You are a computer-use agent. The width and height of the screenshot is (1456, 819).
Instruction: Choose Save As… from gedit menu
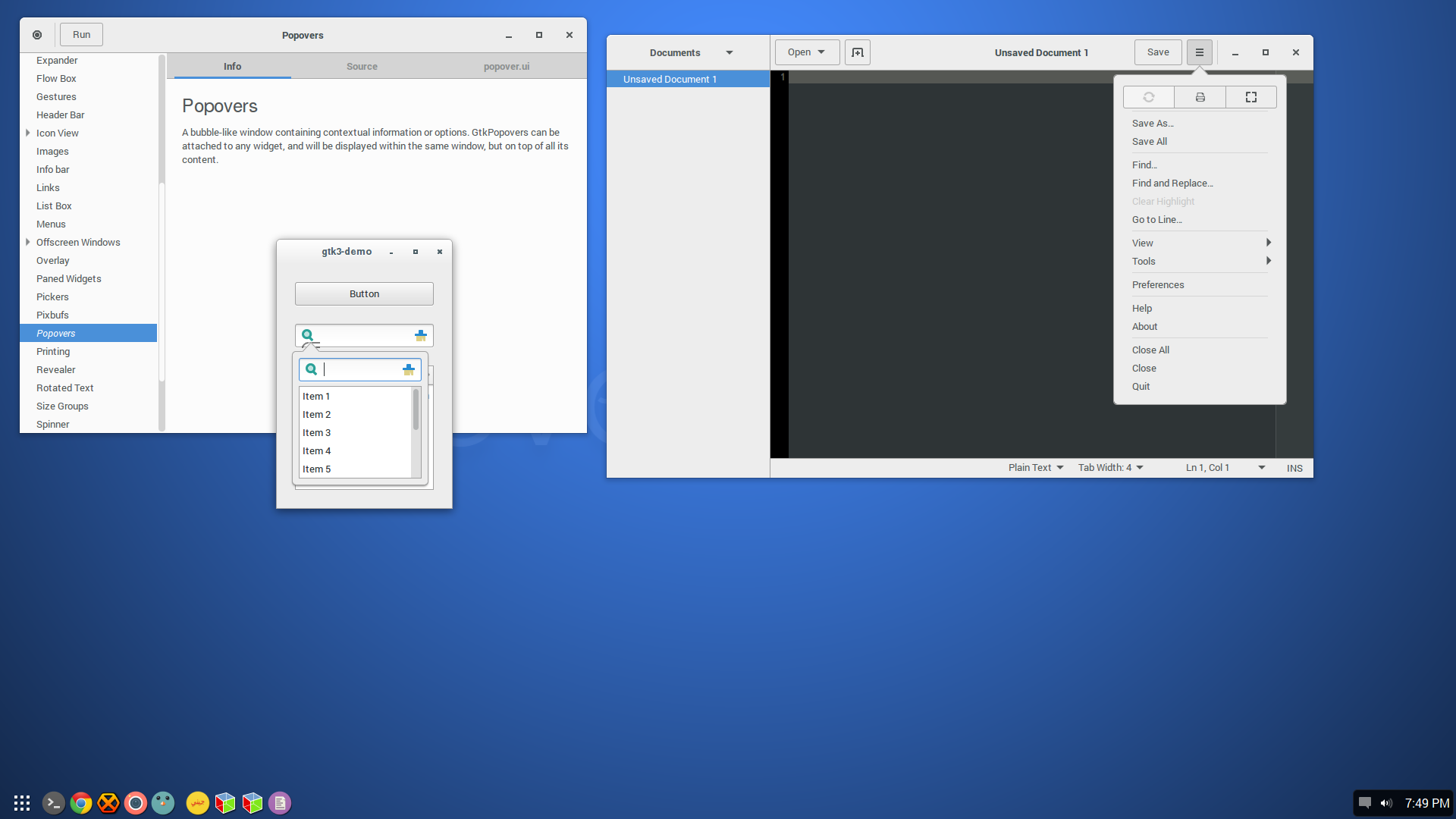pos(1200,123)
